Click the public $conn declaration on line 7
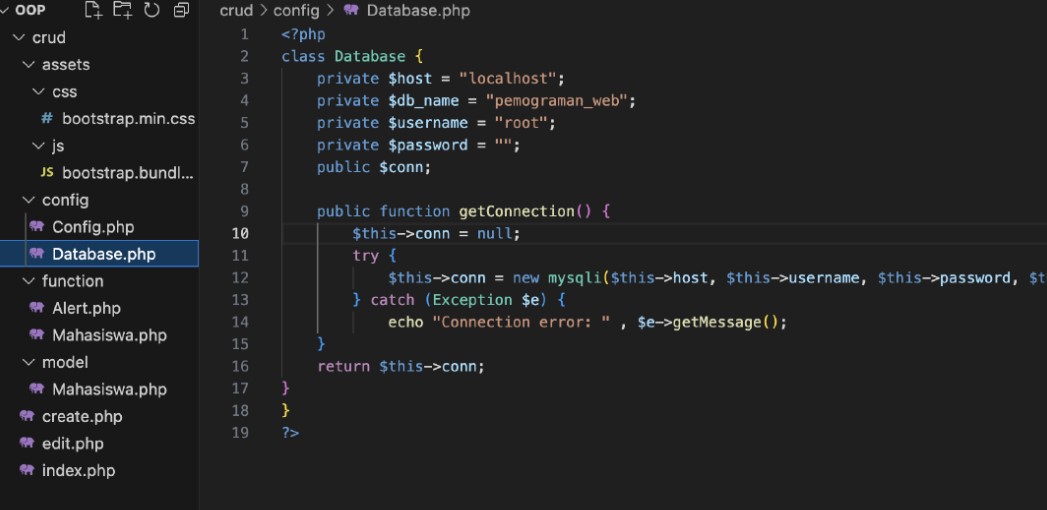 tap(374, 167)
